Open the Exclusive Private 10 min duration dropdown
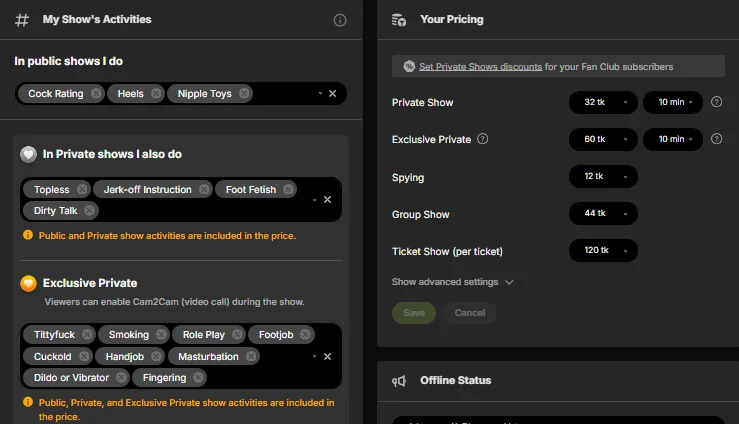The height and width of the screenshot is (424, 739). pyautogui.click(x=678, y=139)
